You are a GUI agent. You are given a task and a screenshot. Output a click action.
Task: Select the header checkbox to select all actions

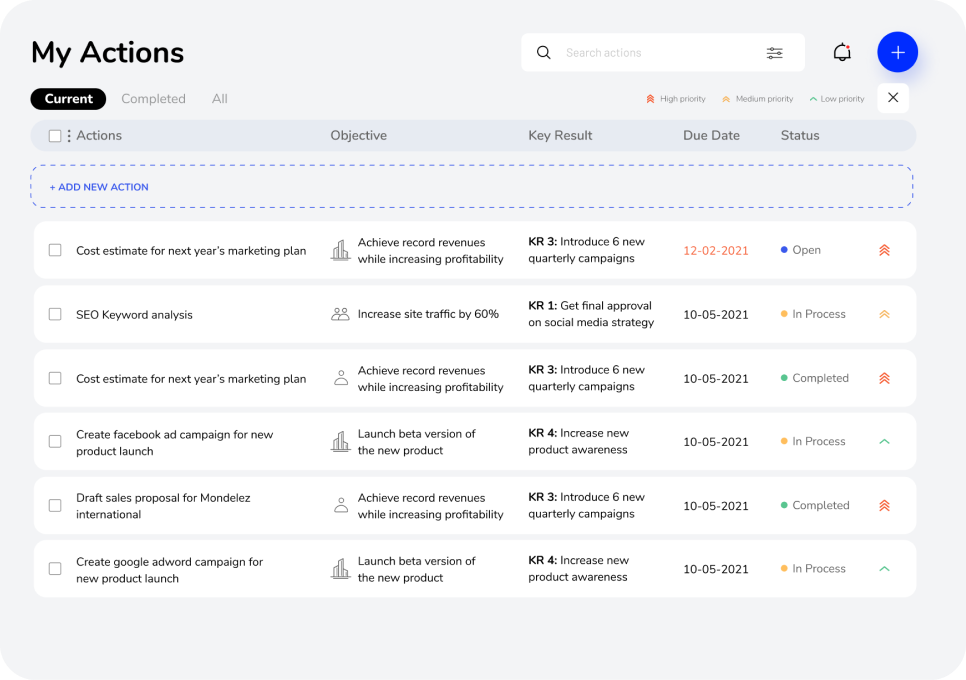pos(55,135)
